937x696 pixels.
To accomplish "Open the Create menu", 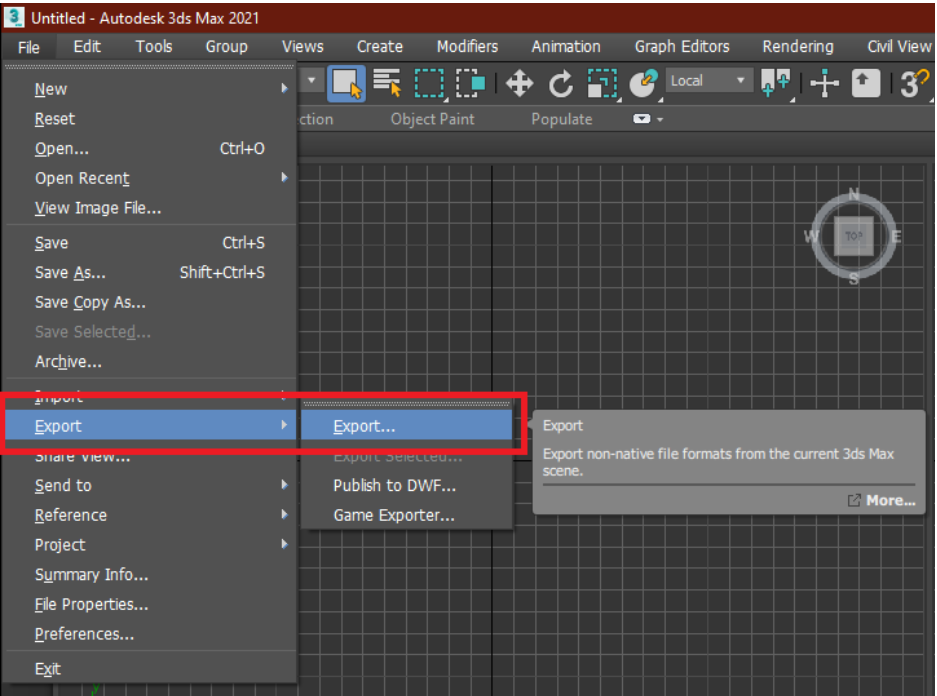I will [379, 47].
